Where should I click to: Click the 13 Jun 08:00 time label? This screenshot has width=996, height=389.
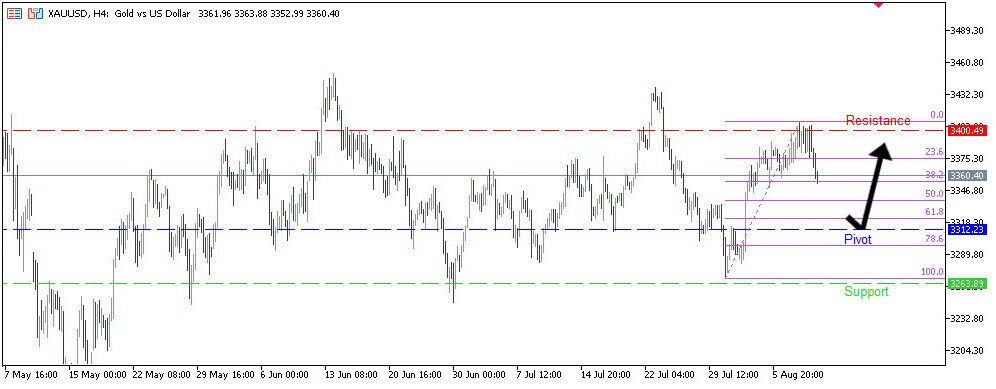pos(351,376)
